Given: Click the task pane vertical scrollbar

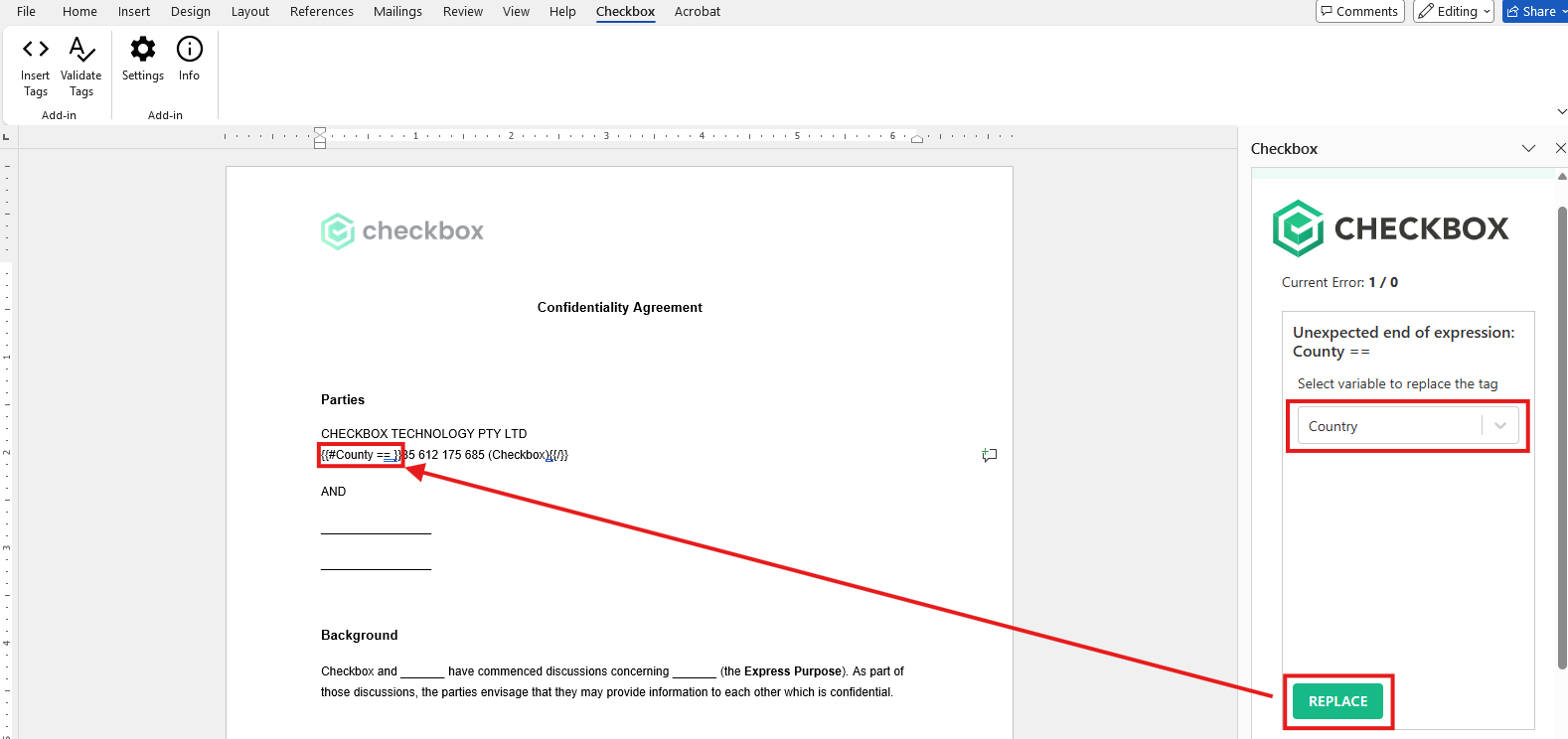Looking at the screenshot, I should (1562, 437).
